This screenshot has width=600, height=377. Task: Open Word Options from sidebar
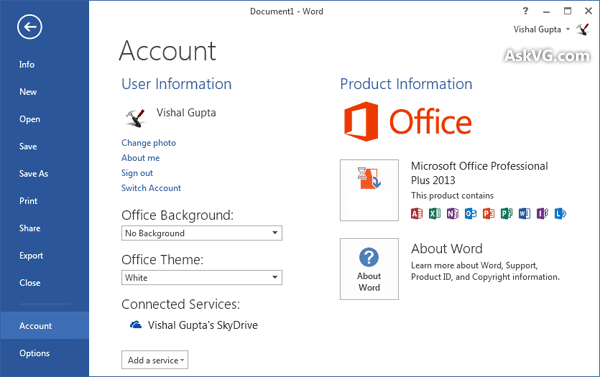pos(34,353)
